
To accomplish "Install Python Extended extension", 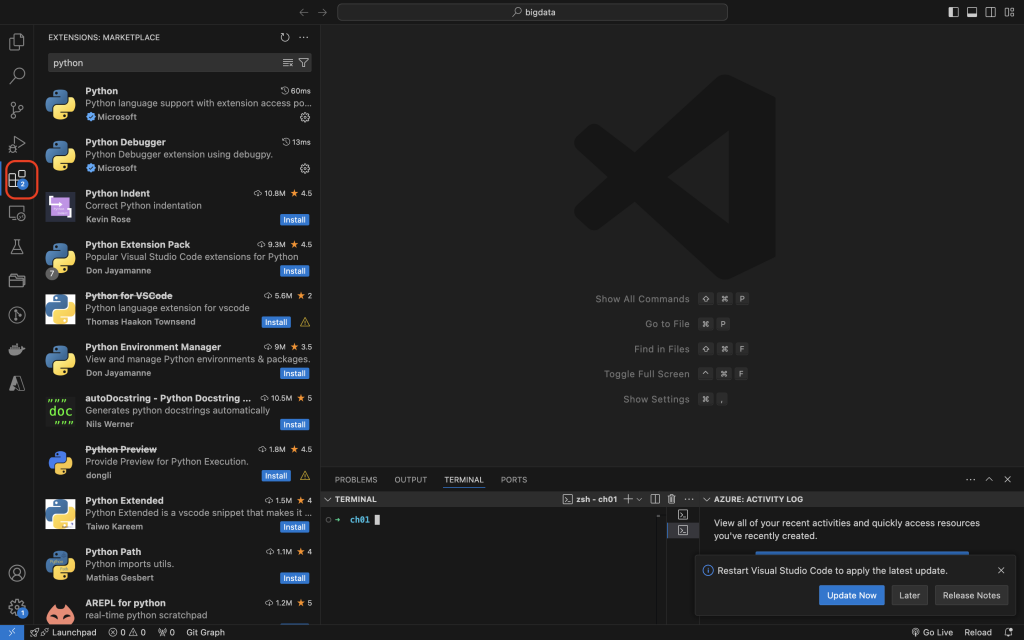I will click(295, 527).
